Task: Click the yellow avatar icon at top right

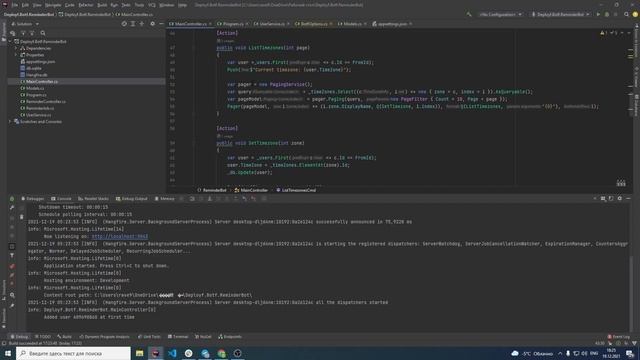Action: (x=635, y=14)
